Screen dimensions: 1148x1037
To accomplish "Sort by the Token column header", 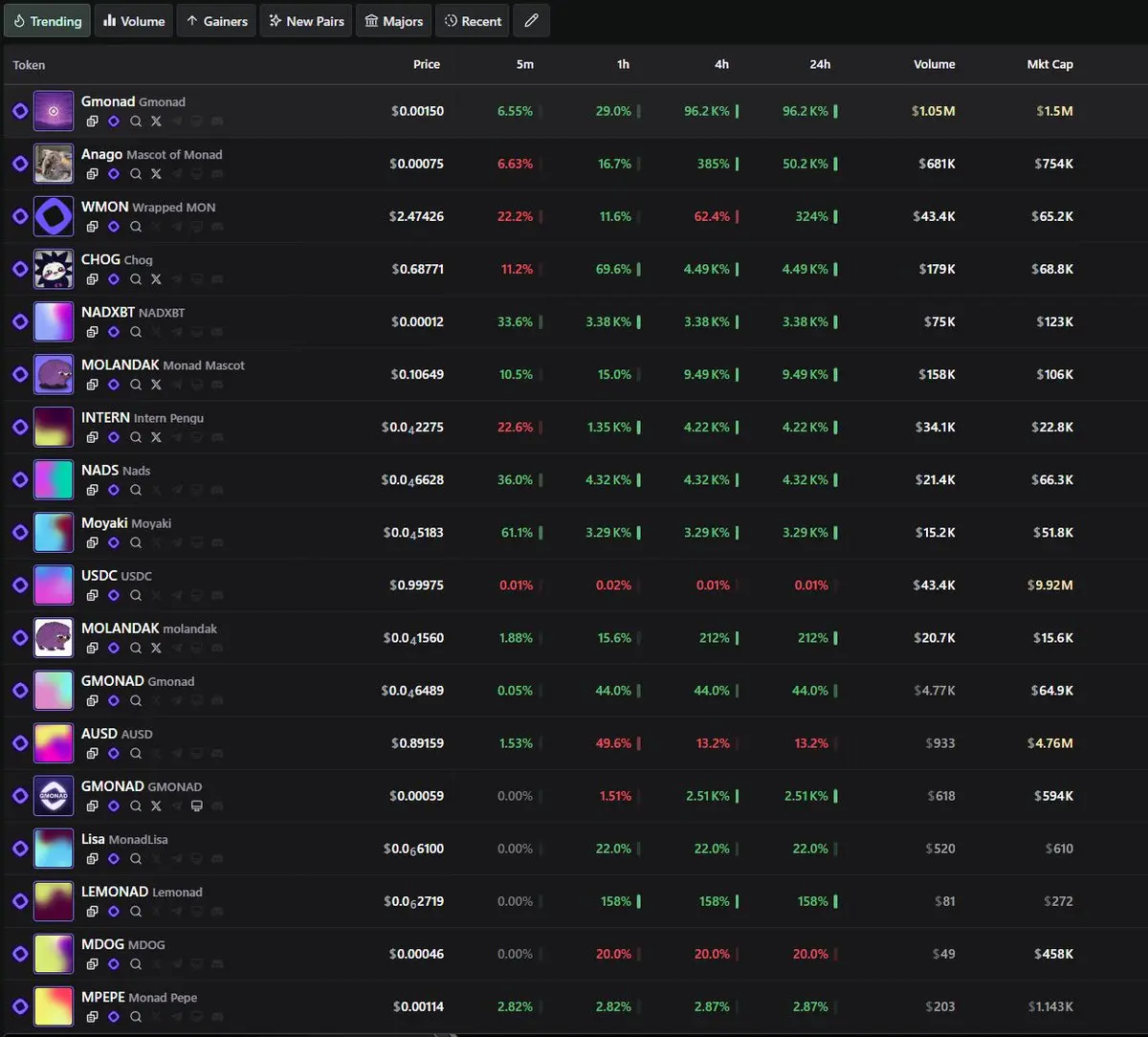I will tap(29, 65).
